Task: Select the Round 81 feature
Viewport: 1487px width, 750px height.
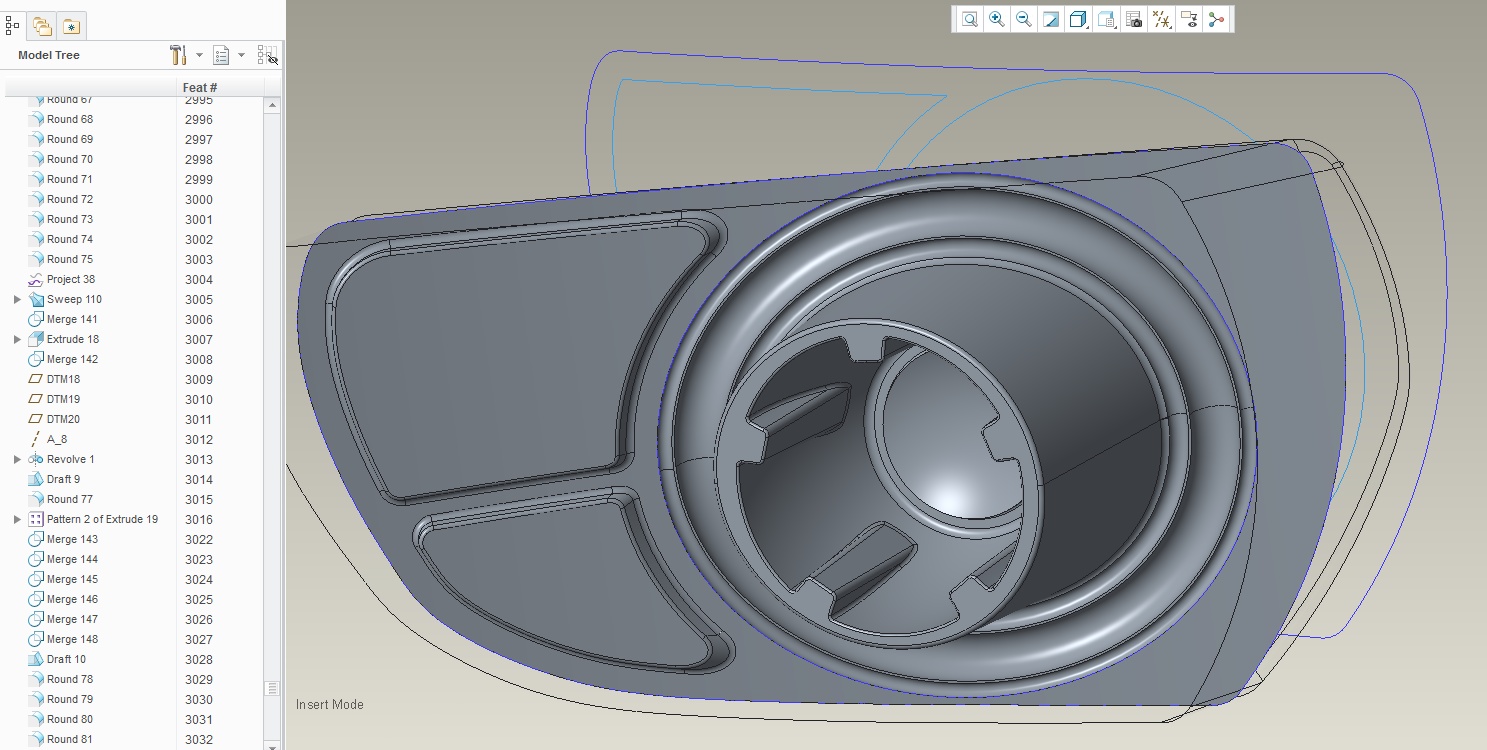Action: (x=70, y=739)
